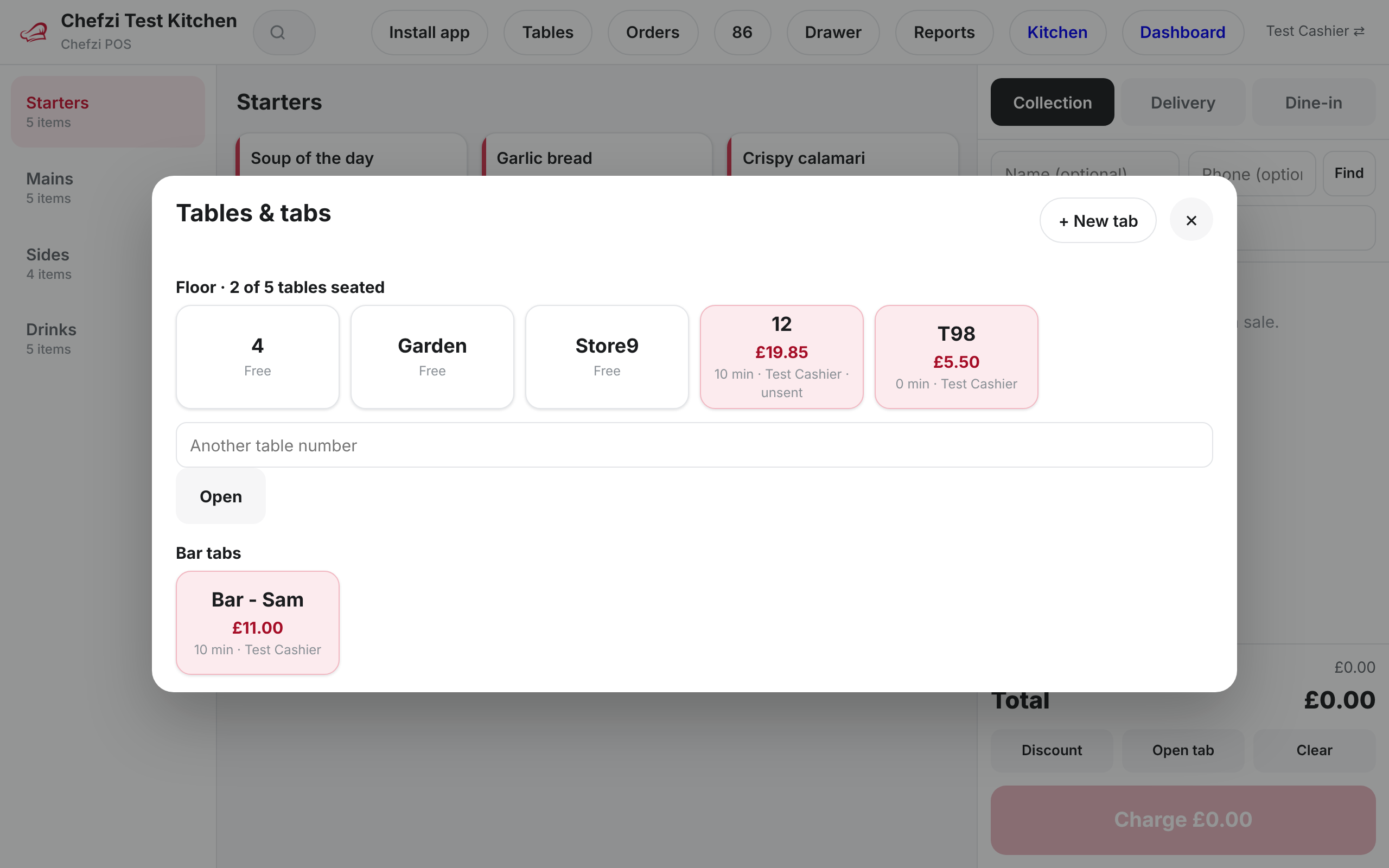Select the Dine-in order type
Viewport: 1389px width, 868px height.
click(x=1313, y=102)
